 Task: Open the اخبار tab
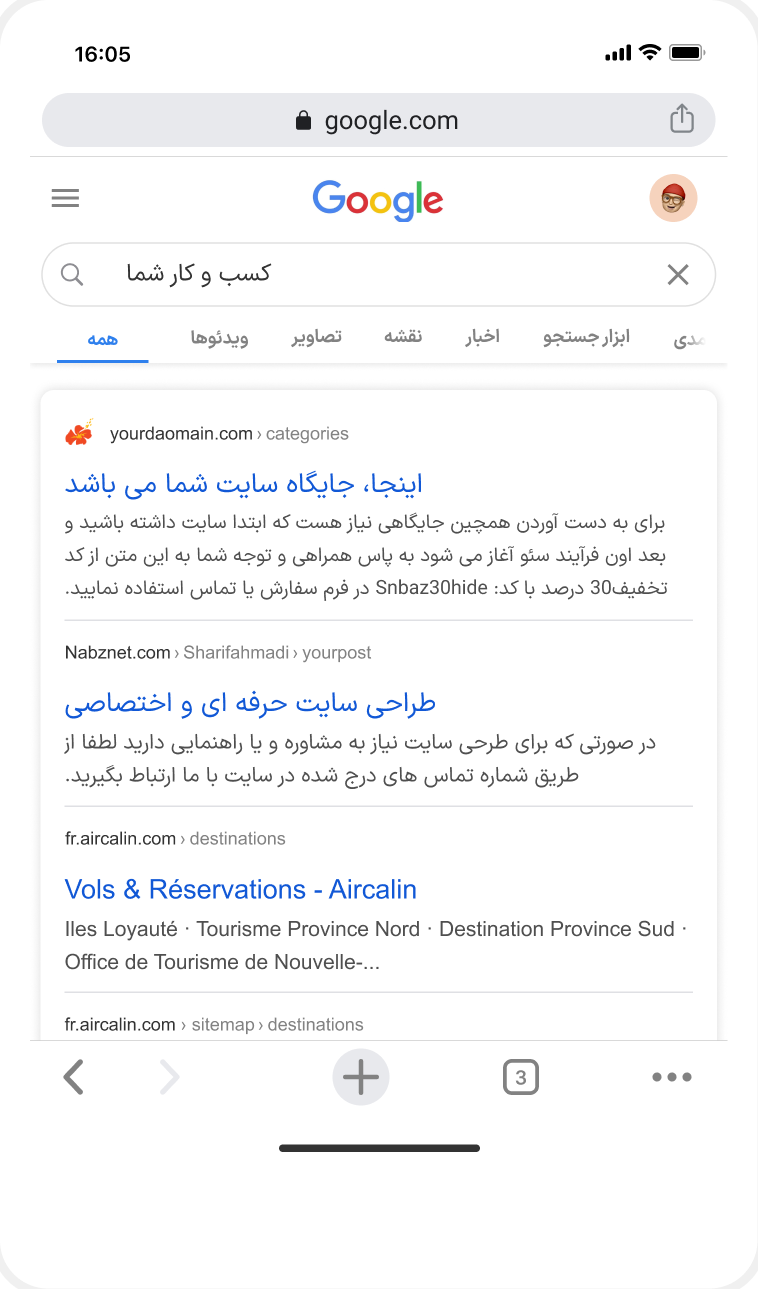pyautogui.click(x=482, y=336)
